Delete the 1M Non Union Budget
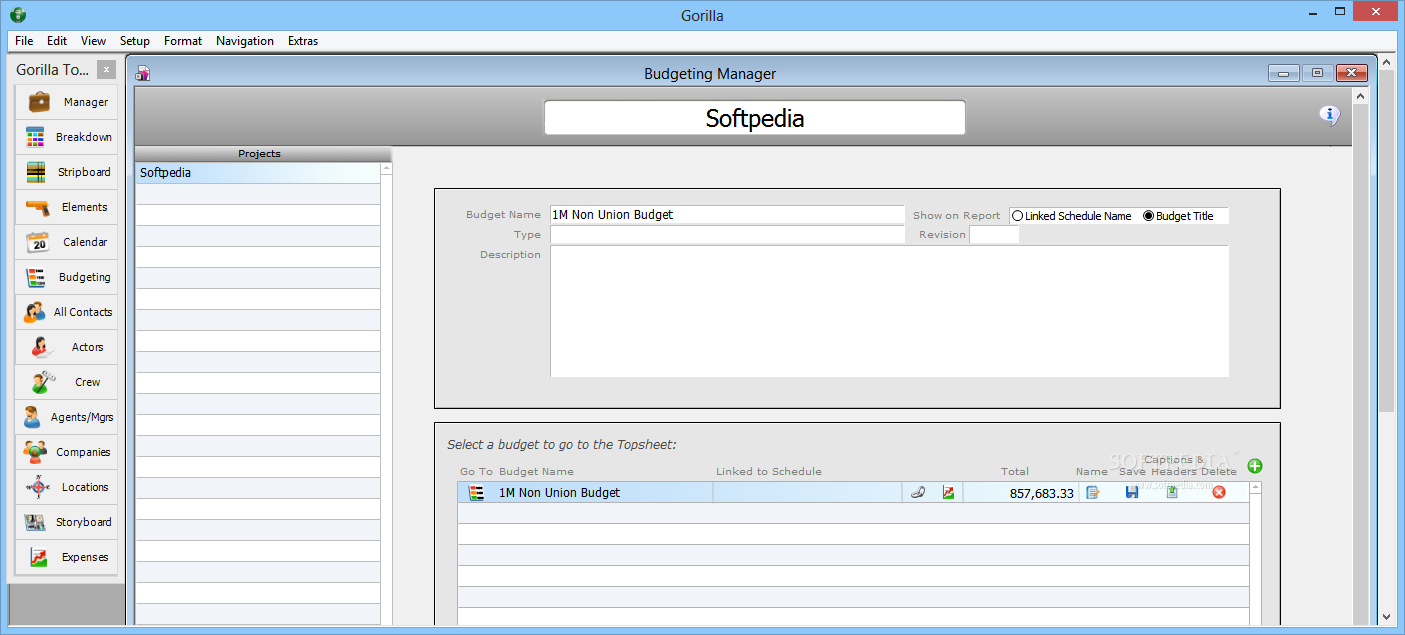 pyautogui.click(x=1219, y=492)
